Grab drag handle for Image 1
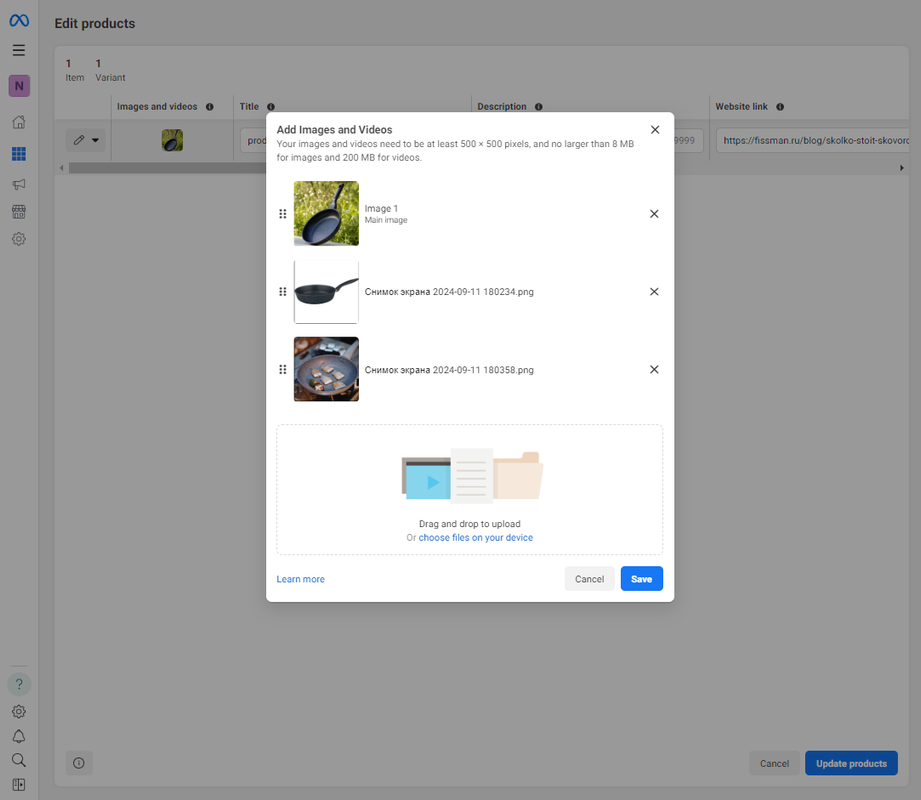The height and width of the screenshot is (800, 921). pyautogui.click(x=283, y=214)
